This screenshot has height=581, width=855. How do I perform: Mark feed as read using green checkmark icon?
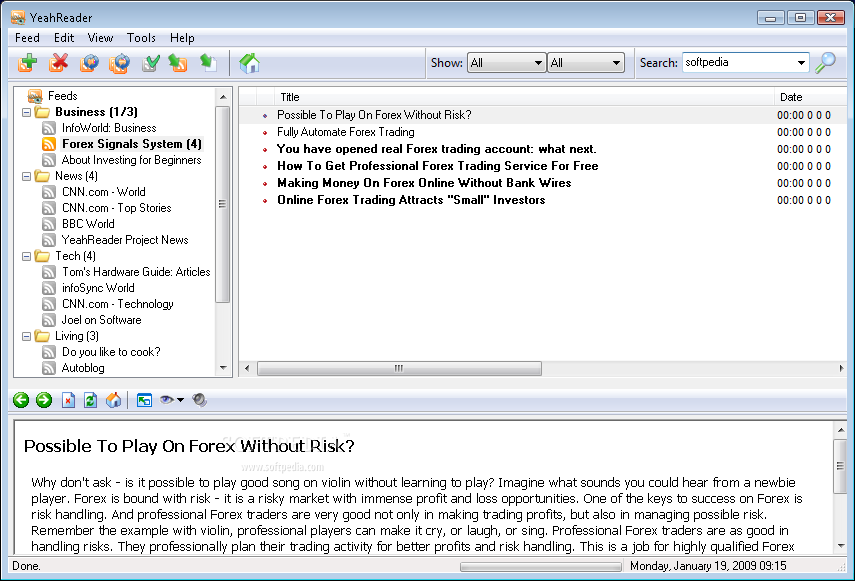150,63
